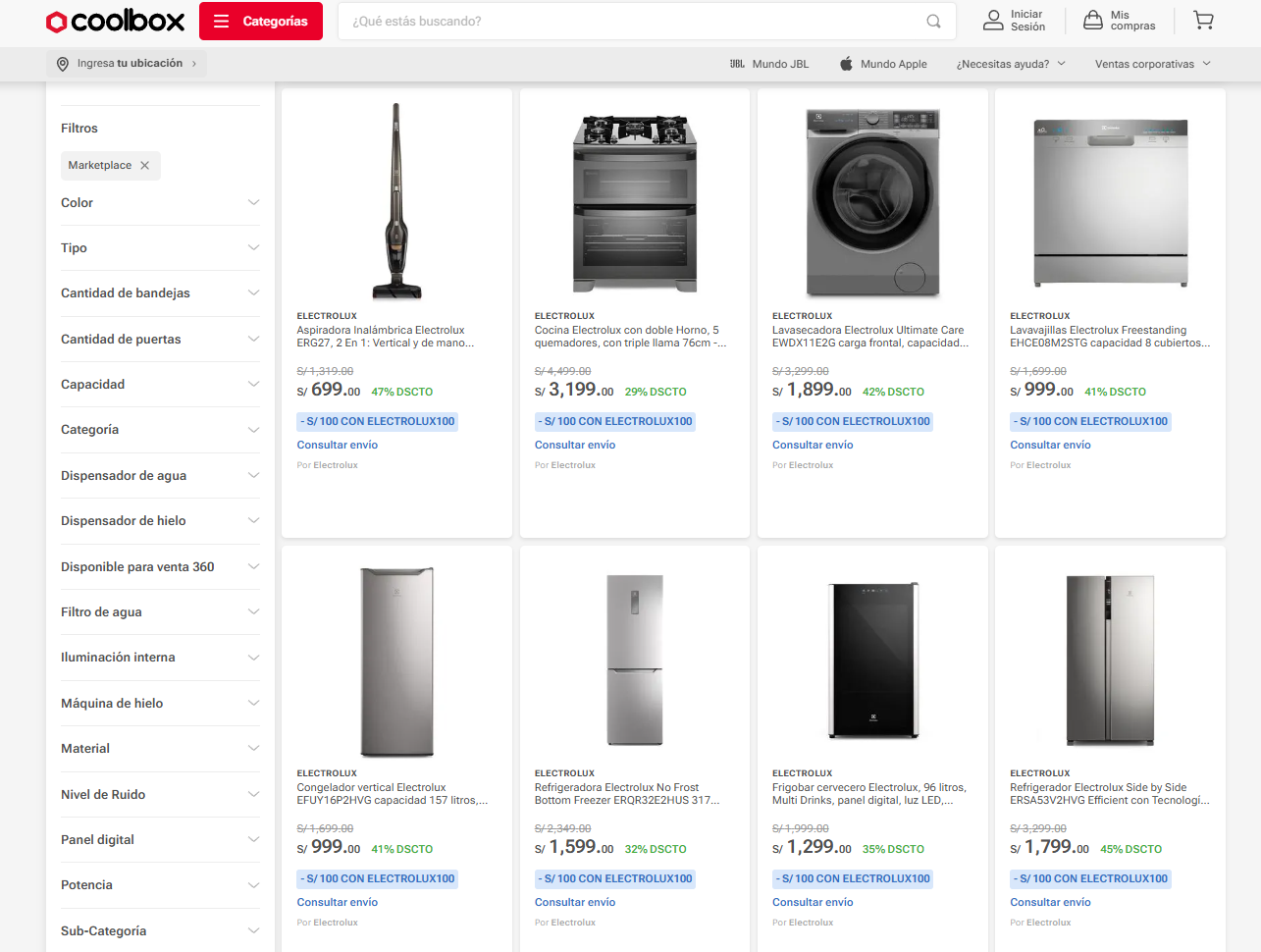Click ELECTROLUX100 coupon badge on Lavavajillas

(x=1091, y=422)
